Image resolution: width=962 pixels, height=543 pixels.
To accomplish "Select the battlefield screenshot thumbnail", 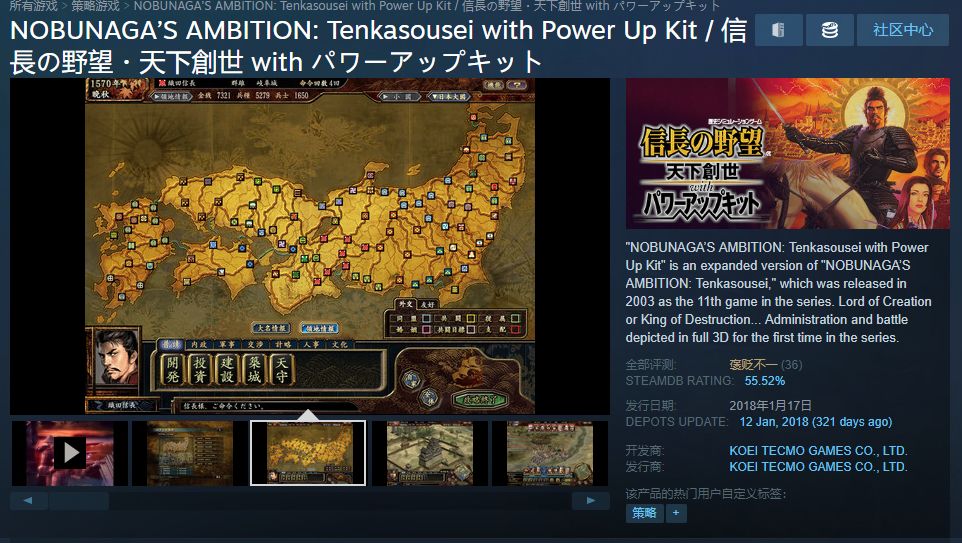I will click(x=550, y=453).
